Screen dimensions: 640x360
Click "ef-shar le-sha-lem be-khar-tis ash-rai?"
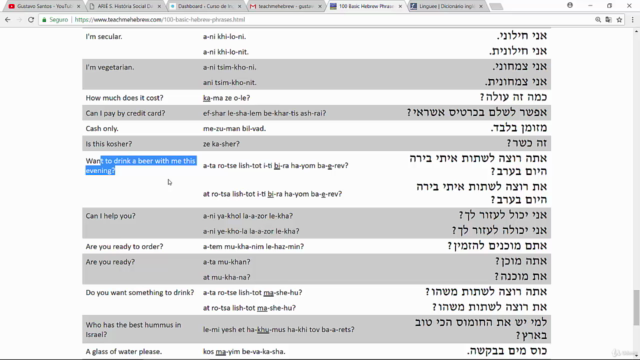264,113
